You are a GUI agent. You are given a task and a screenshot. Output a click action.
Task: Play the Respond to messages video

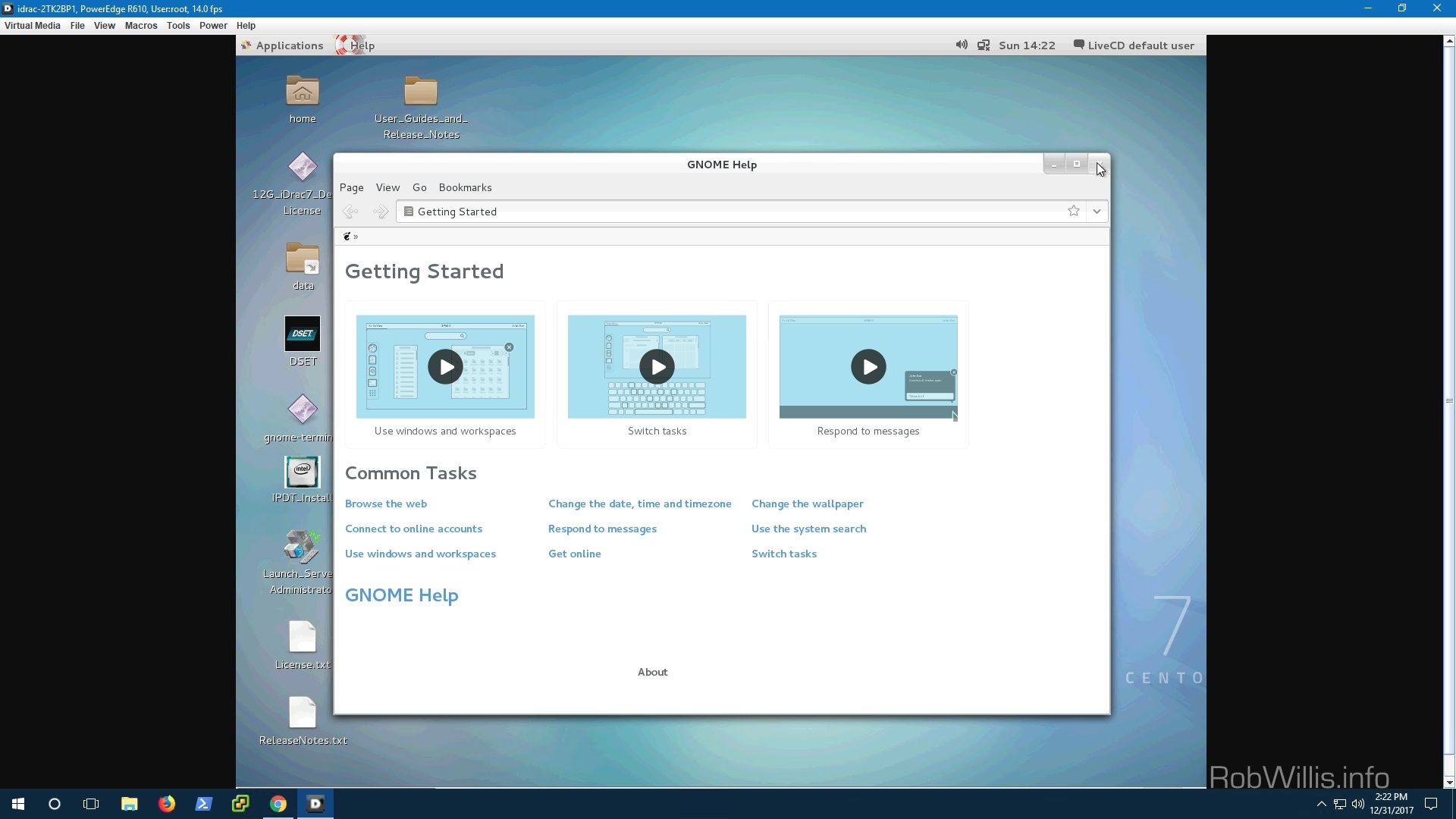(x=868, y=367)
